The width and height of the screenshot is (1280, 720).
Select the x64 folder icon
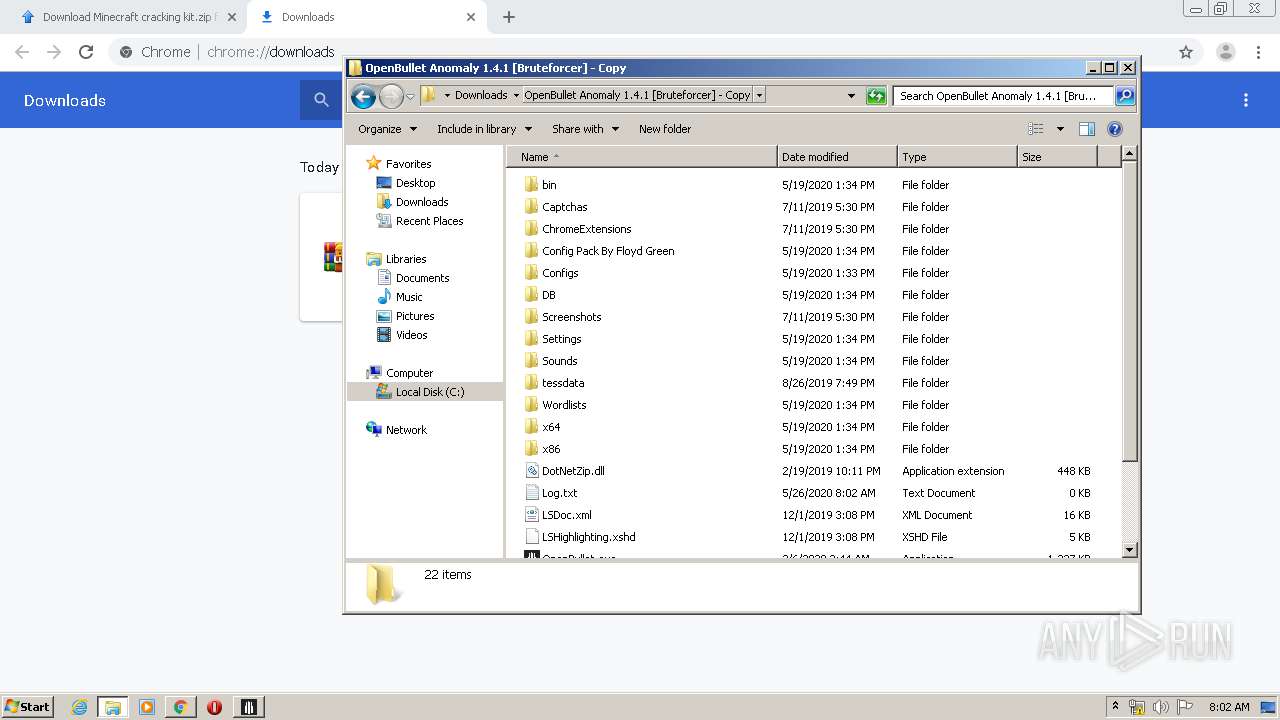532,427
